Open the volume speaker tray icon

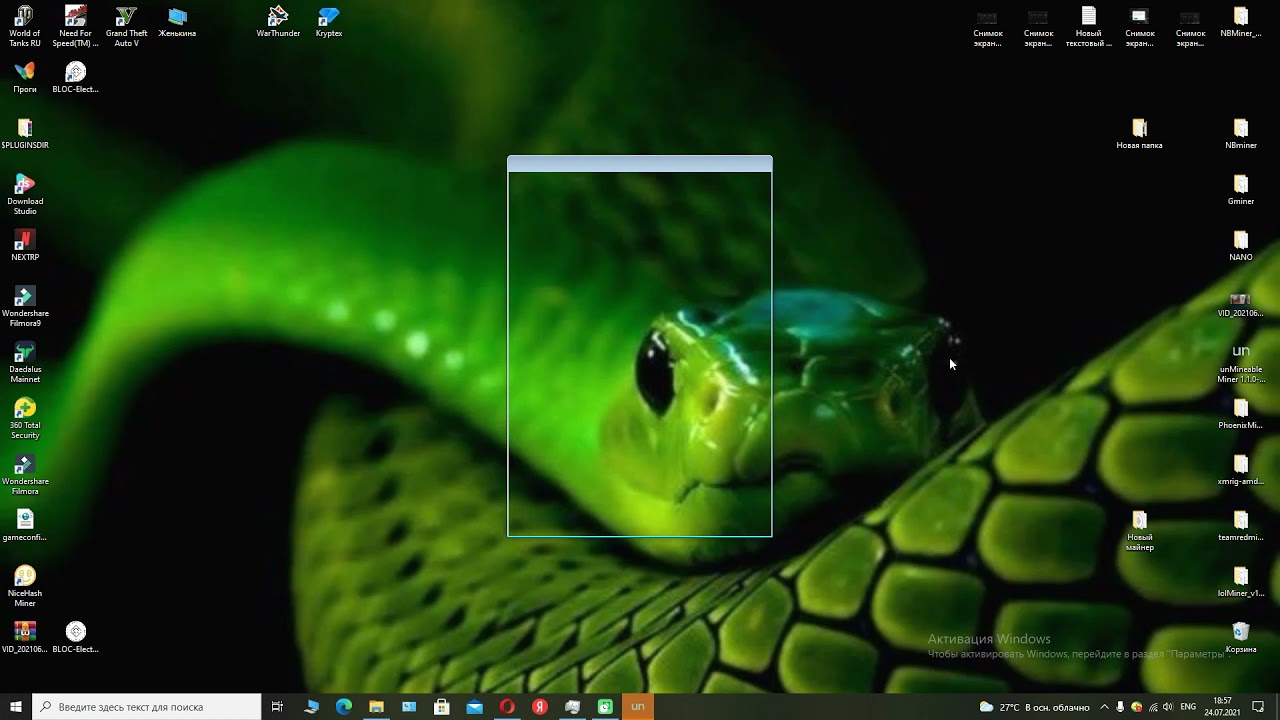coord(1167,707)
